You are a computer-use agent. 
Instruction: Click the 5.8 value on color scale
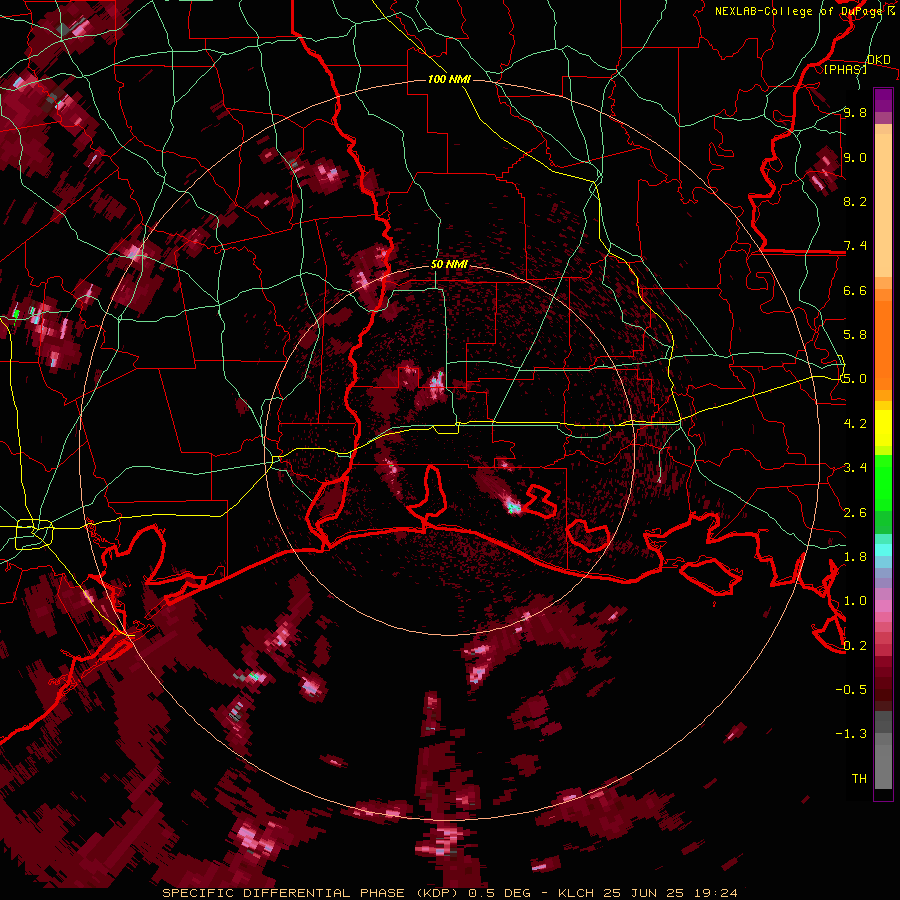[x=855, y=335]
